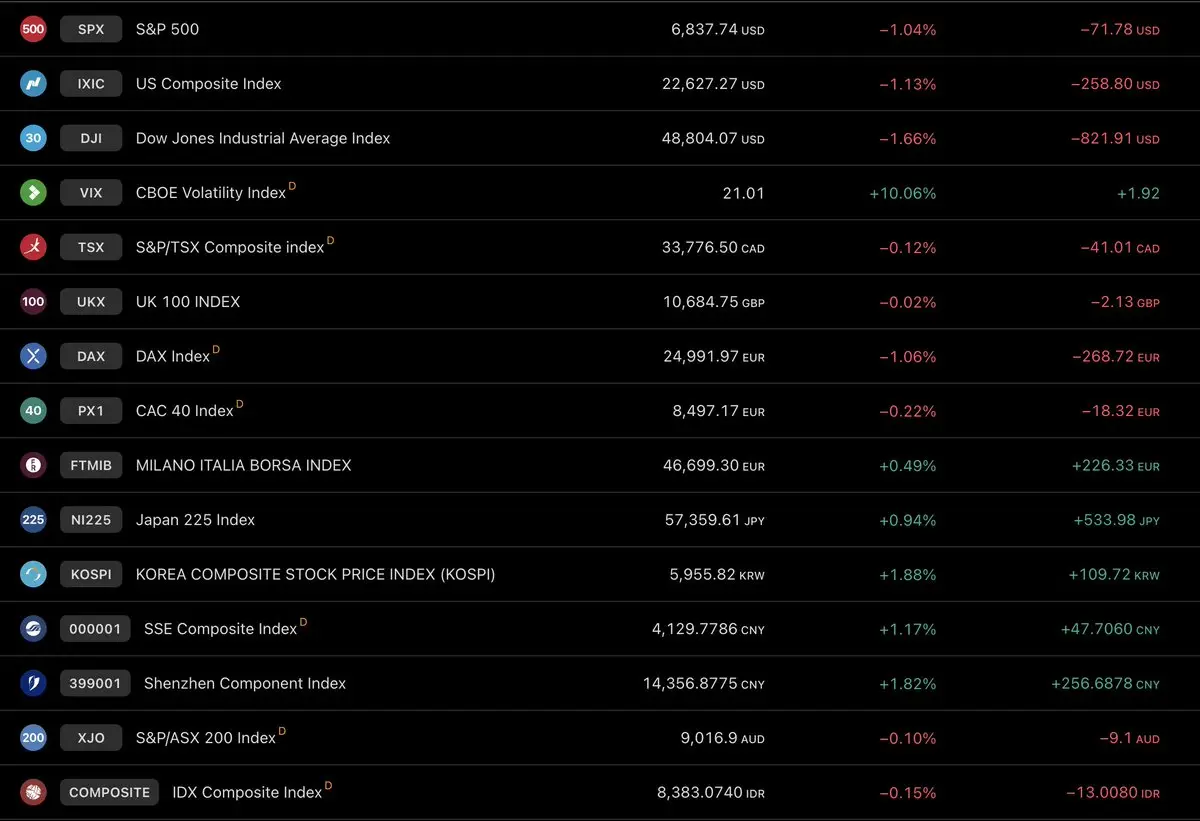Click the 399001 ticker badge
The width and height of the screenshot is (1200, 821).
click(x=95, y=683)
